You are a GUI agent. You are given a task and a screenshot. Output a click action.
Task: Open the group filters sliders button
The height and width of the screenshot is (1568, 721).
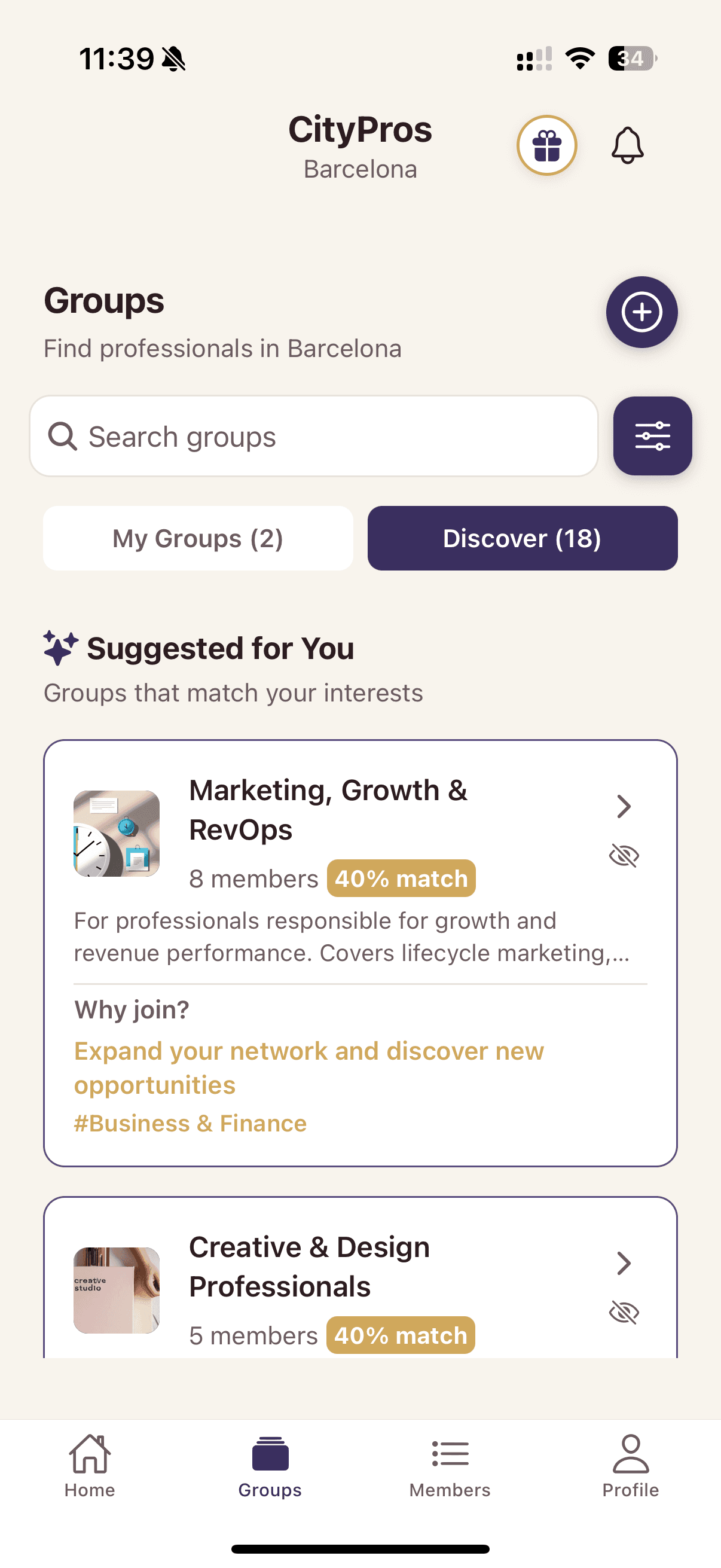(x=652, y=436)
